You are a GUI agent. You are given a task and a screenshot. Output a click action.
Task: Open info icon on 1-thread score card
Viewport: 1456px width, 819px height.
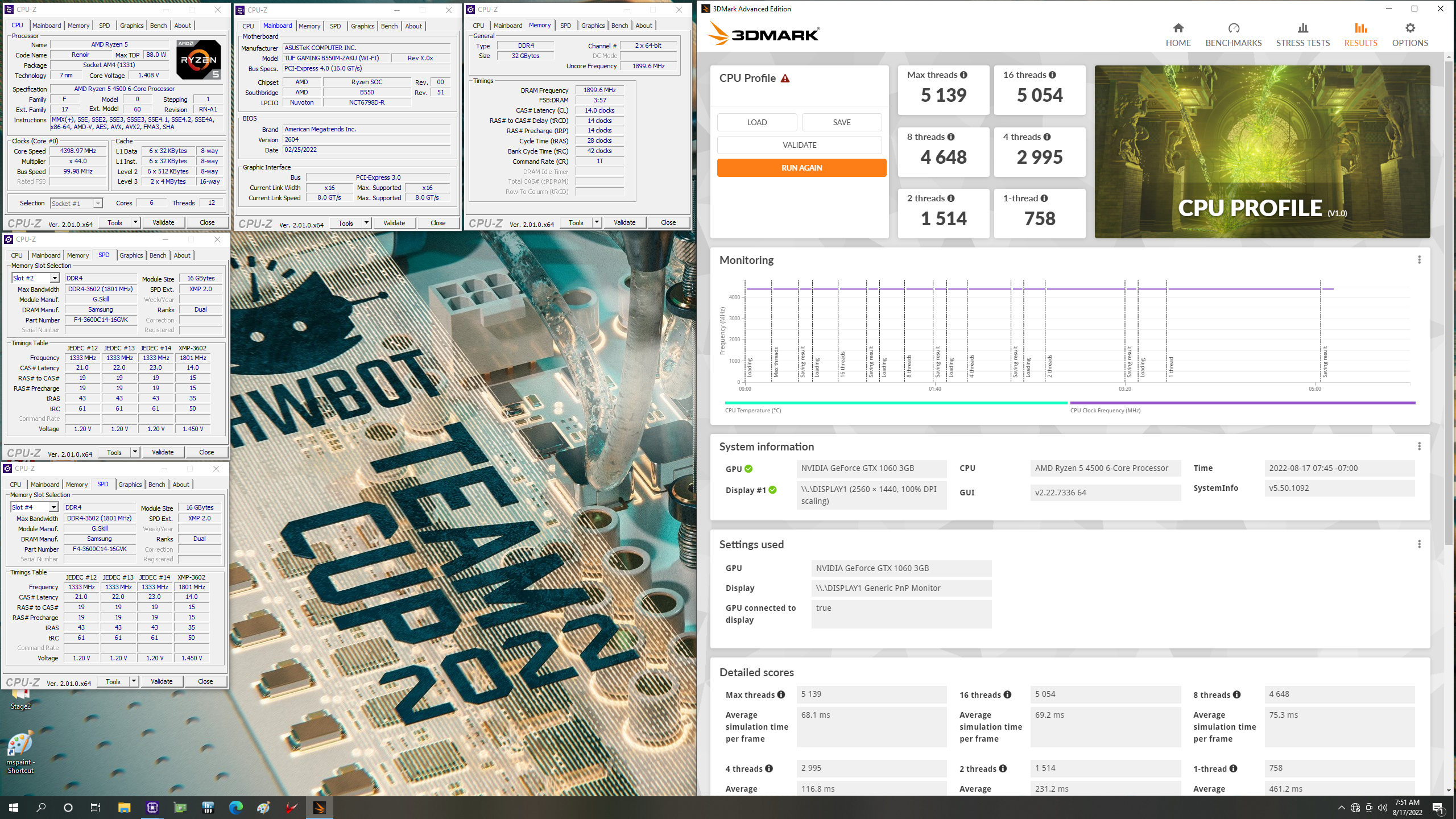point(1044,198)
